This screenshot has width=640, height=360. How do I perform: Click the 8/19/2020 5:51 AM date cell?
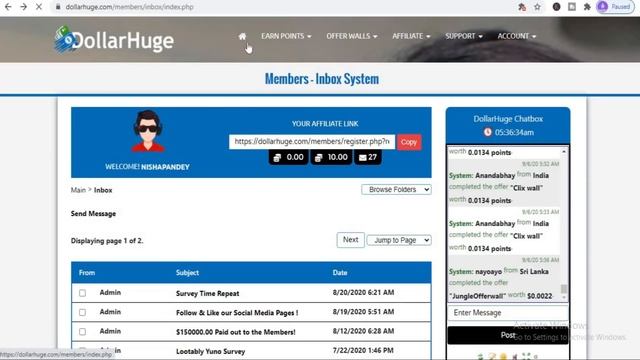click(363, 312)
